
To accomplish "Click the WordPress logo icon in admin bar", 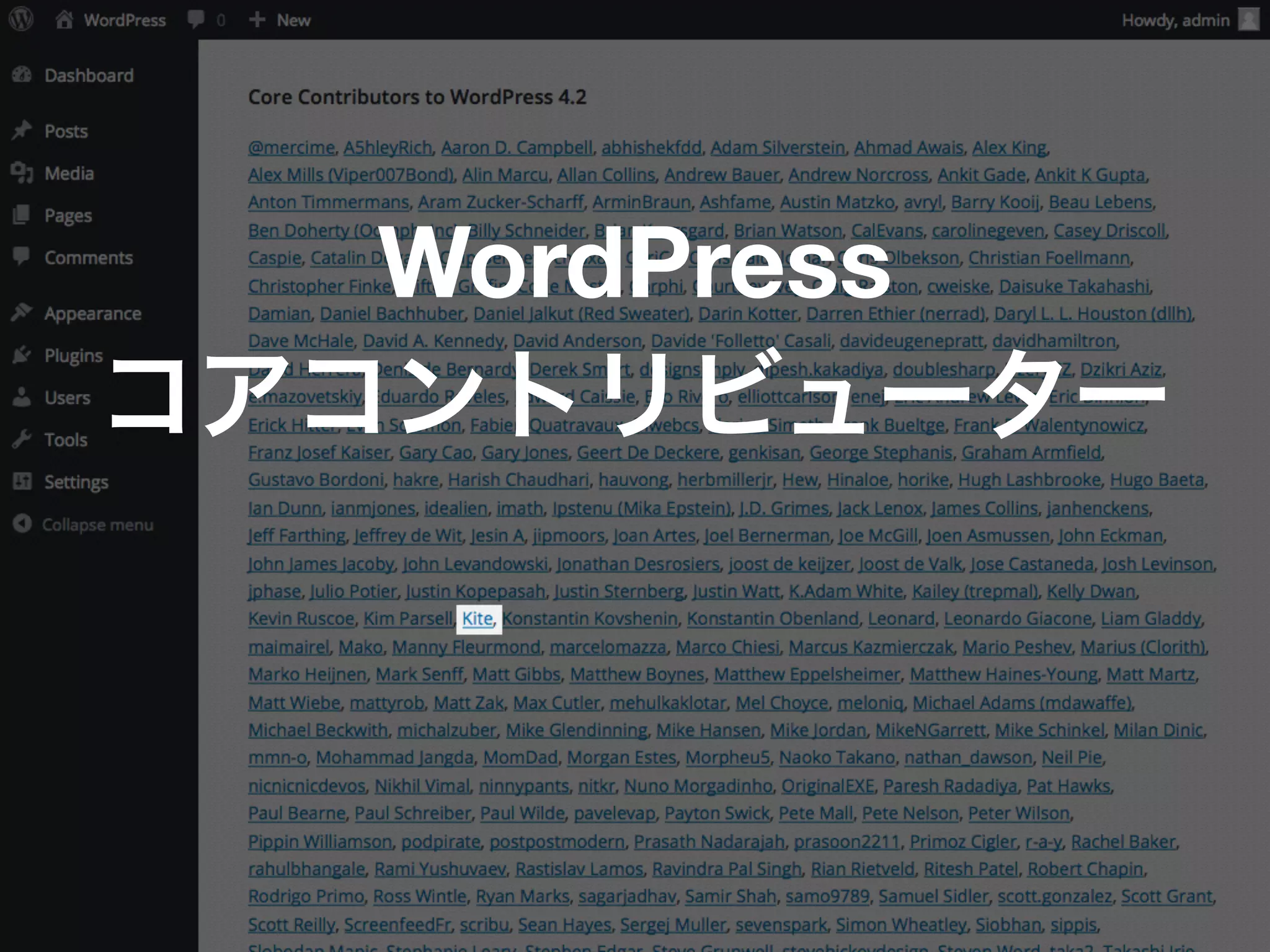I will click(x=21, y=19).
